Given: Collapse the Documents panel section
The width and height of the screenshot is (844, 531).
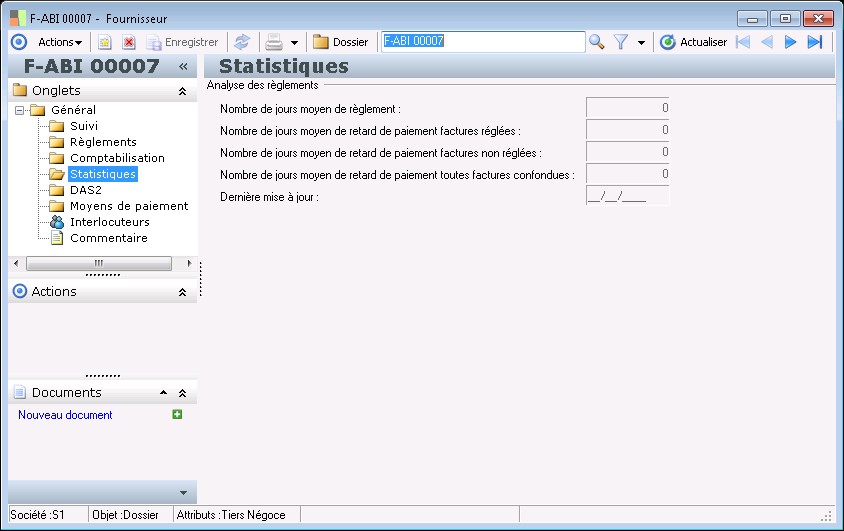Looking at the screenshot, I should coord(182,393).
